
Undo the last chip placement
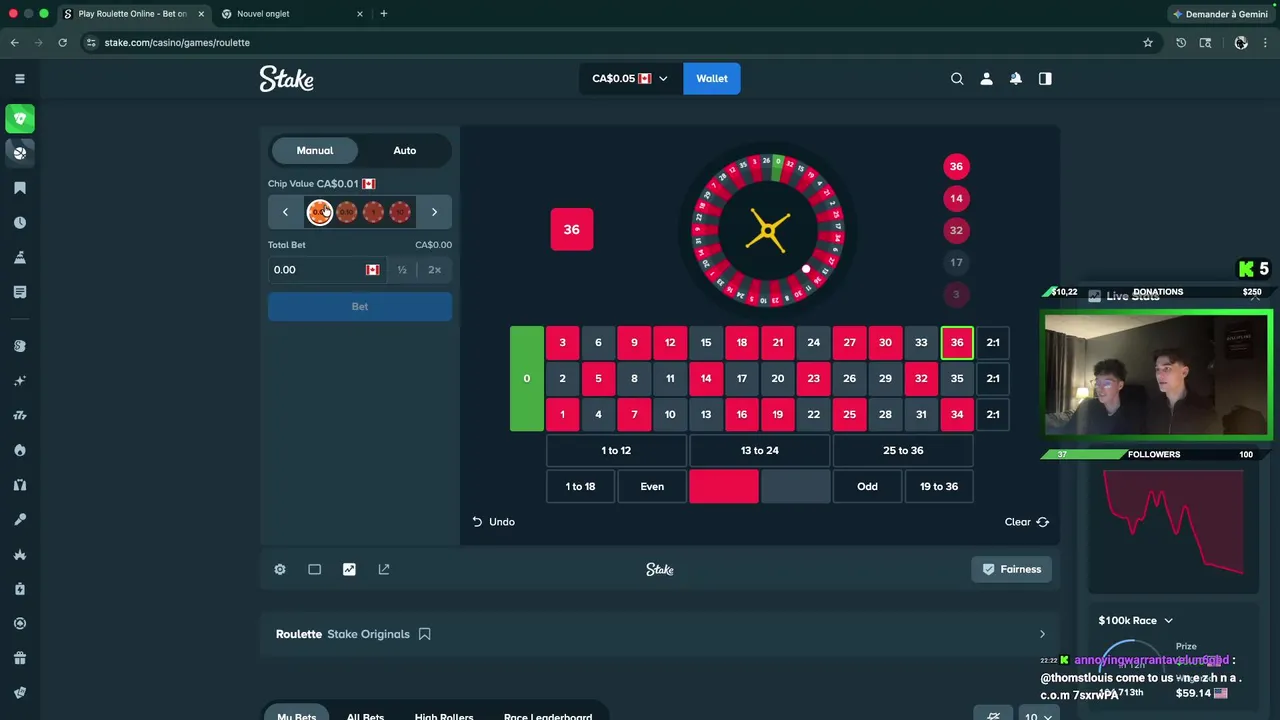coord(493,522)
